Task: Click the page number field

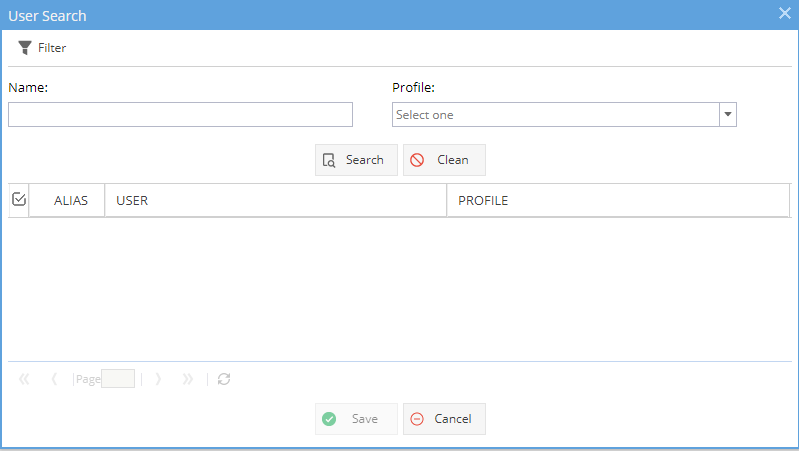Action: click(118, 379)
